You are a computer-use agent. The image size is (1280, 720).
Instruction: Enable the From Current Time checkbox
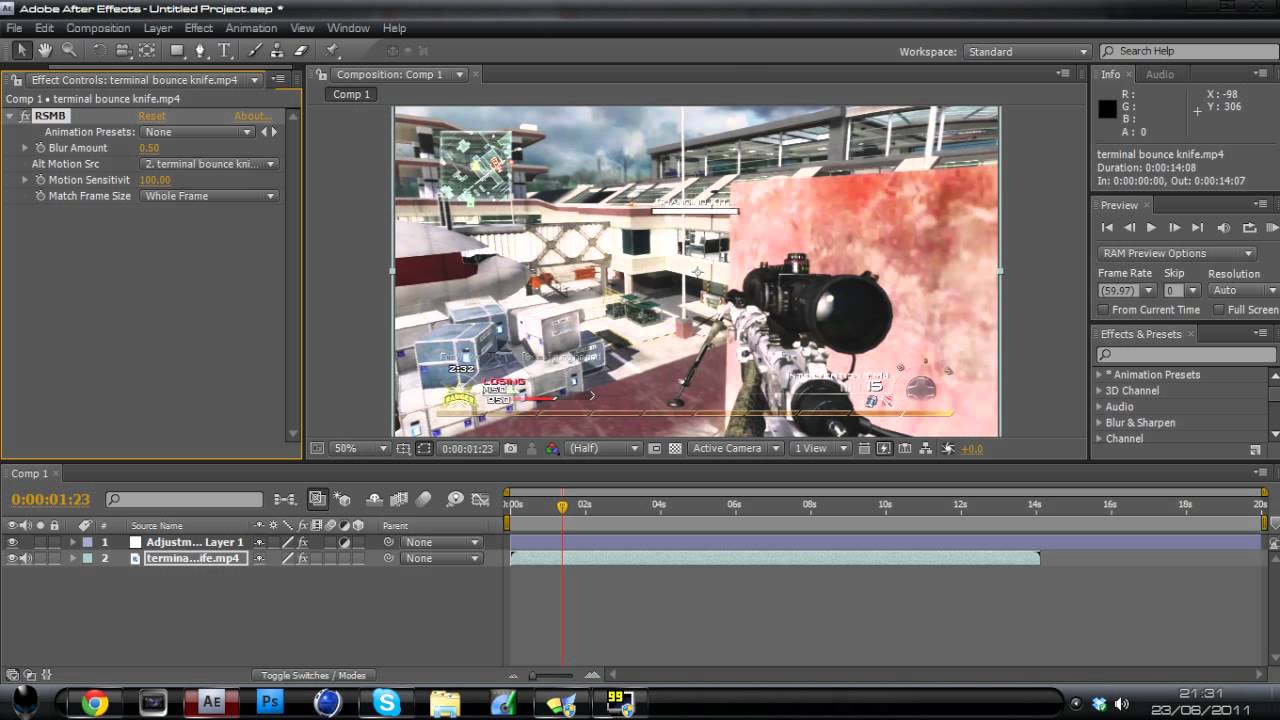(1104, 310)
